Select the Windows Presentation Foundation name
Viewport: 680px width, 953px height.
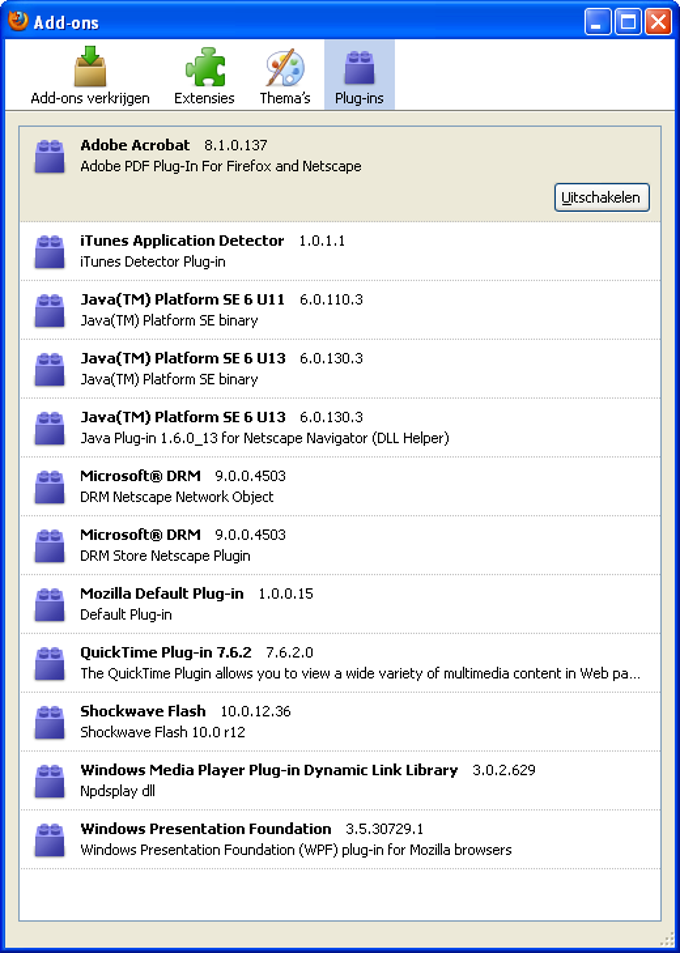point(205,829)
